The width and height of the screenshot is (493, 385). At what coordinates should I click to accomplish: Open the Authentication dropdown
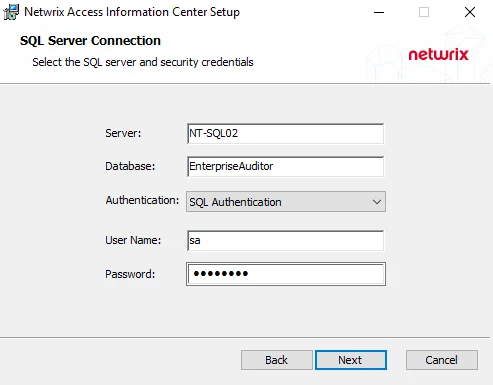[286, 202]
